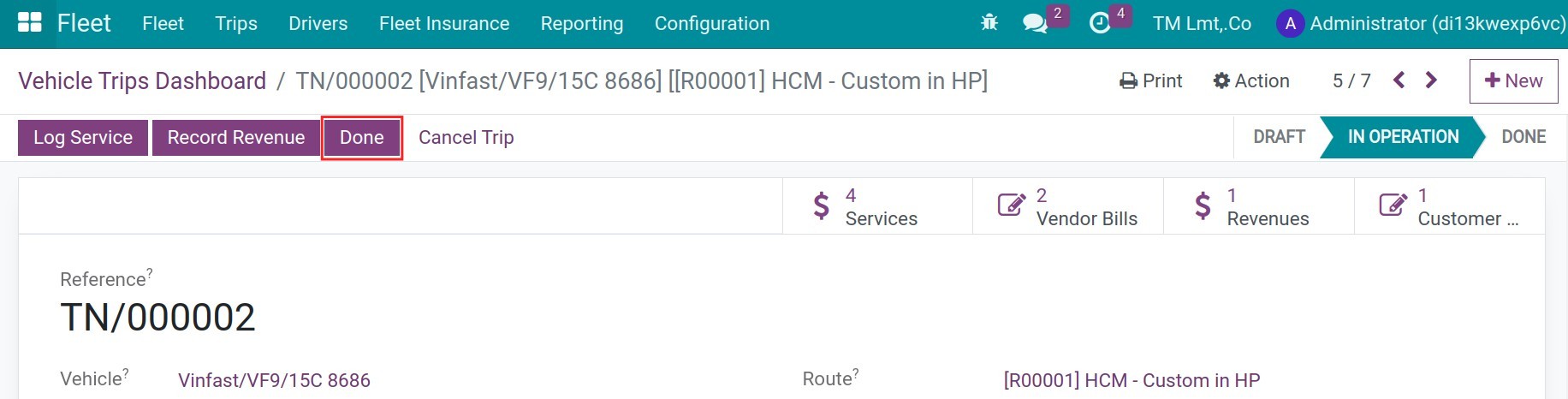The height and width of the screenshot is (399, 1568).
Task: Open the conversations chat icon
Action: tap(1035, 23)
